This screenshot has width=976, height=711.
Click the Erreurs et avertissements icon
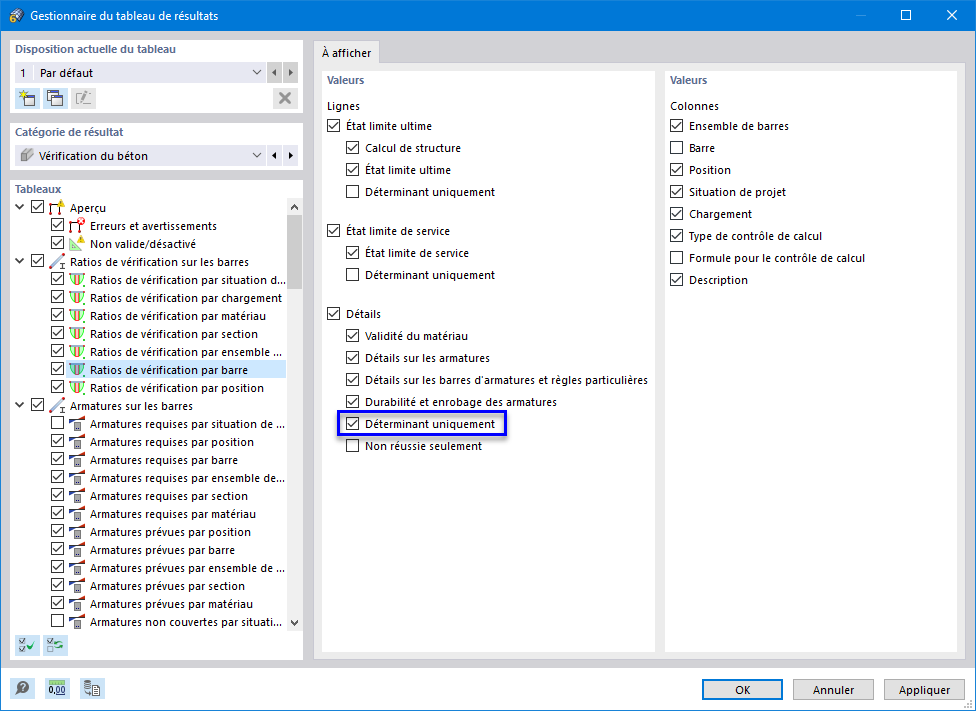(x=77, y=226)
